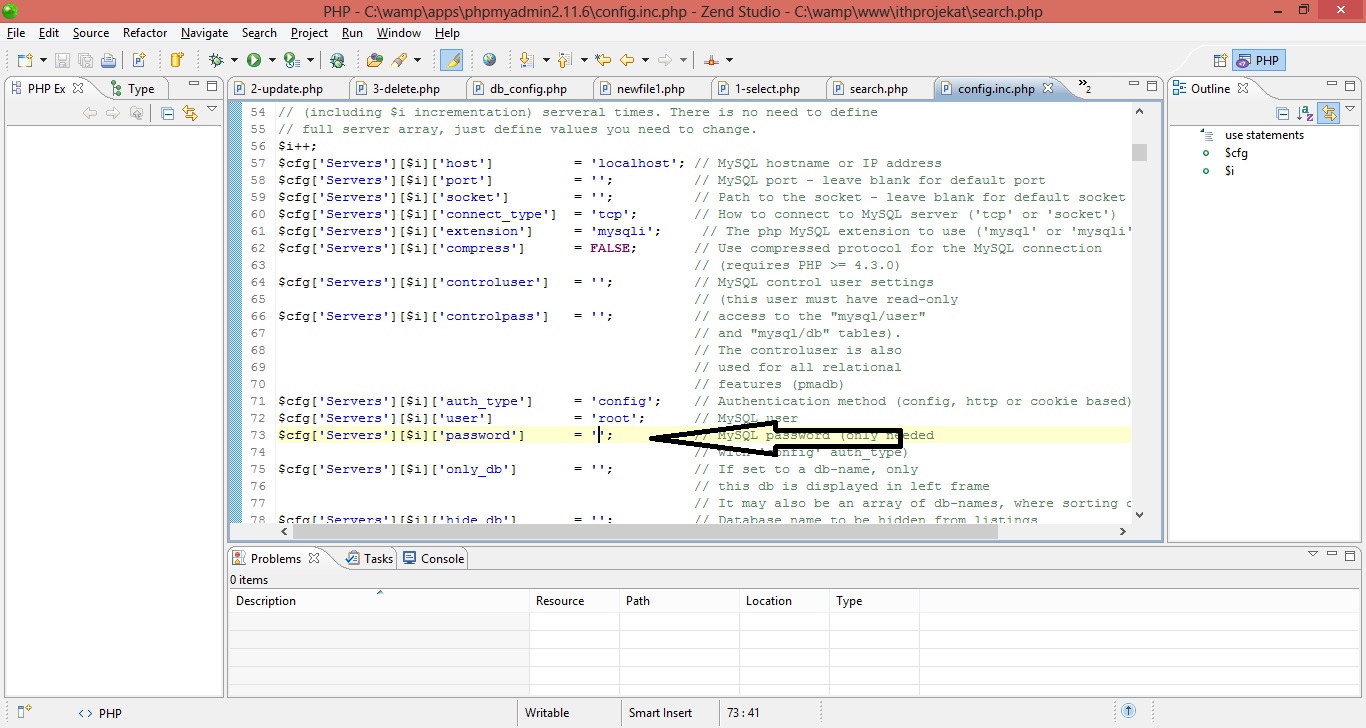The height and width of the screenshot is (728, 1366).
Task: Click Smart Insert in status bar
Action: (x=660, y=713)
